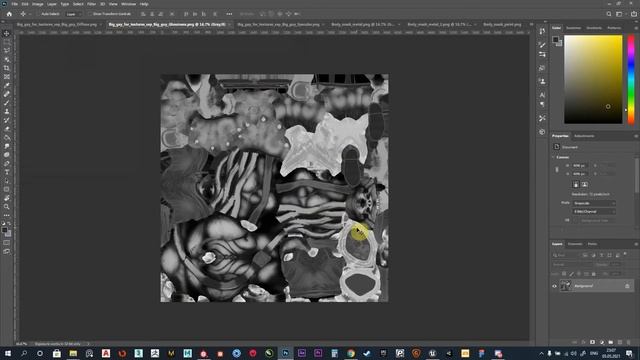Switch to the Swatches tab
The height and width of the screenshot is (360, 640).
[x=573, y=28]
